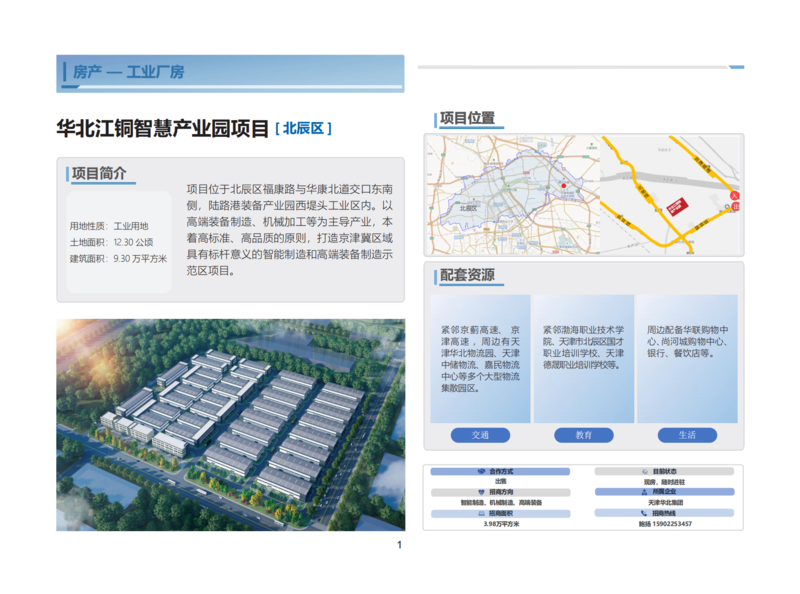Select the 目前状态 label bar
The image size is (800, 594).
(x=664, y=472)
